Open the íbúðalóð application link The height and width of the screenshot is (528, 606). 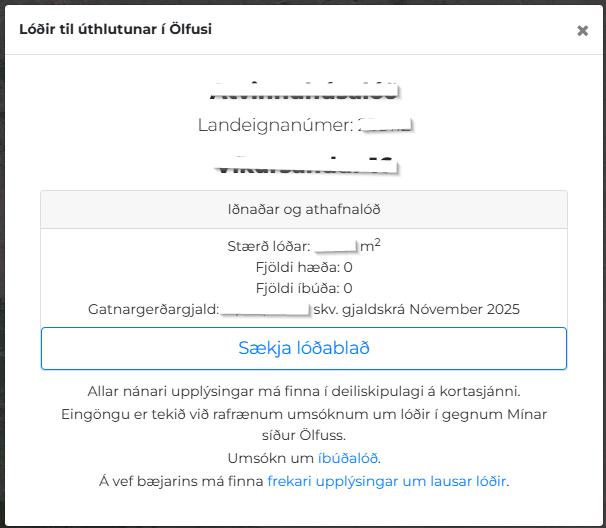click(x=348, y=458)
